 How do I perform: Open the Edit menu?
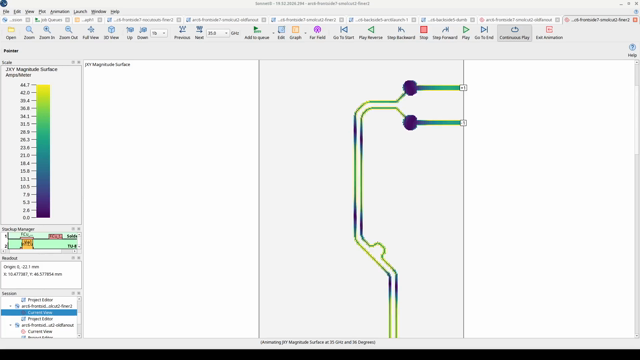[17, 11]
